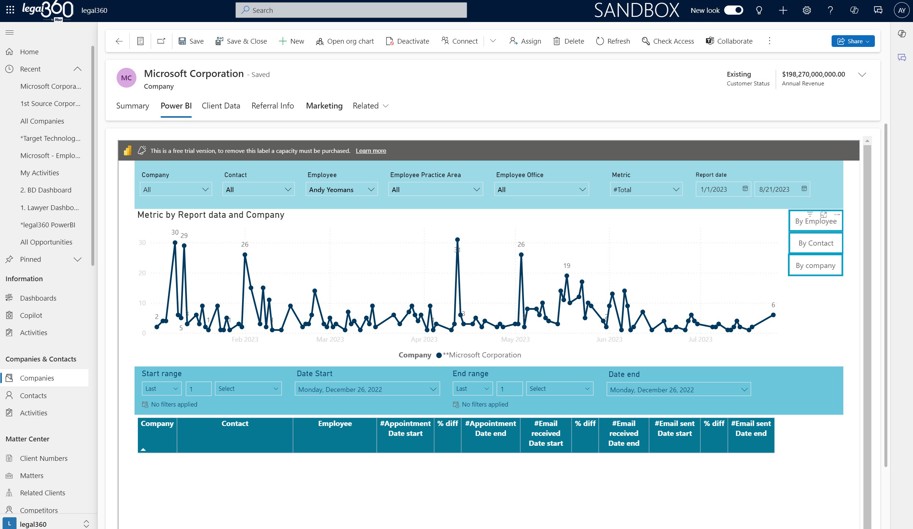Image resolution: width=913 pixels, height=529 pixels.
Task: Open Employee Practice Area dropdown
Action: (x=436, y=190)
